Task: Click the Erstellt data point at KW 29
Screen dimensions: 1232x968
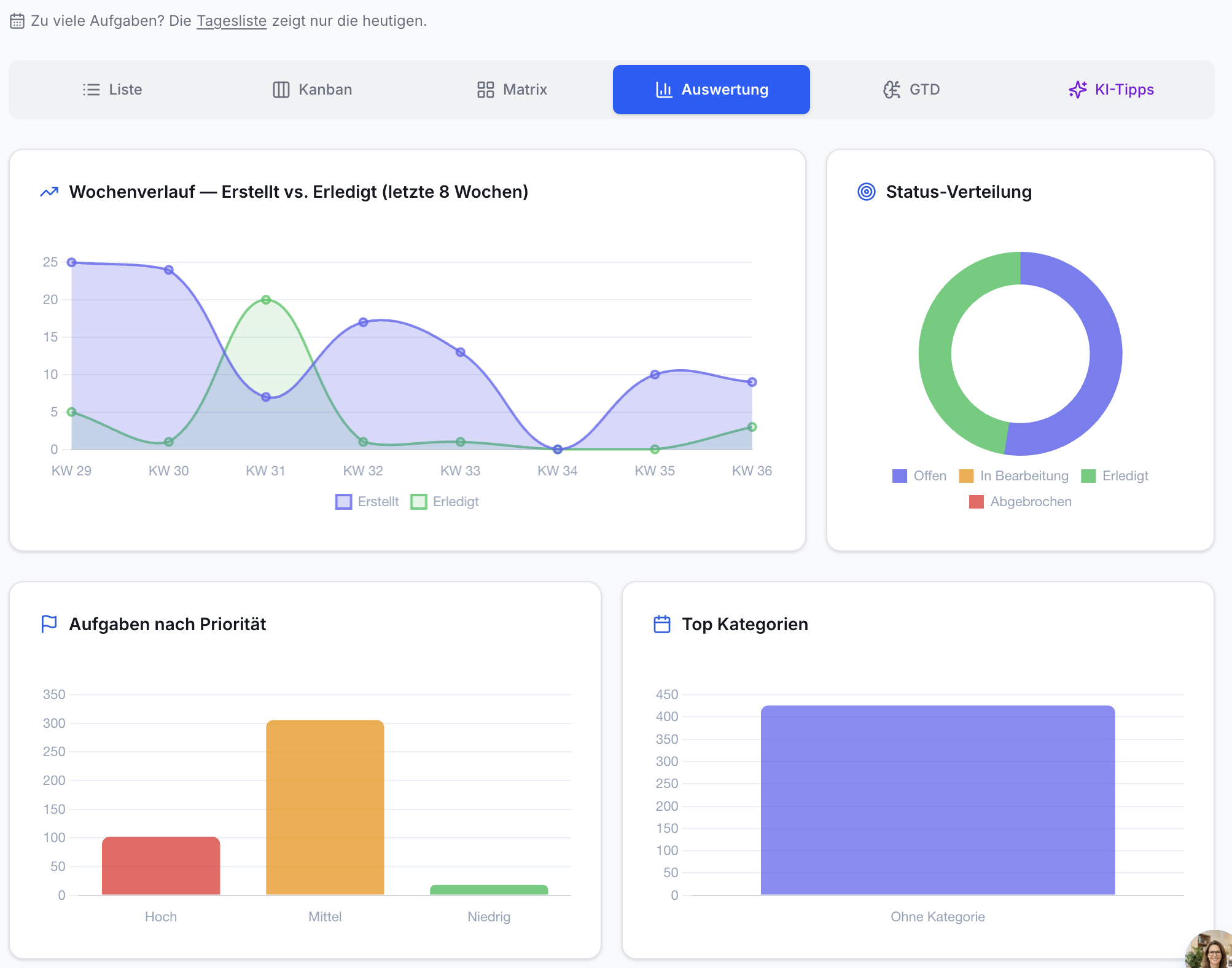Action: [72, 262]
